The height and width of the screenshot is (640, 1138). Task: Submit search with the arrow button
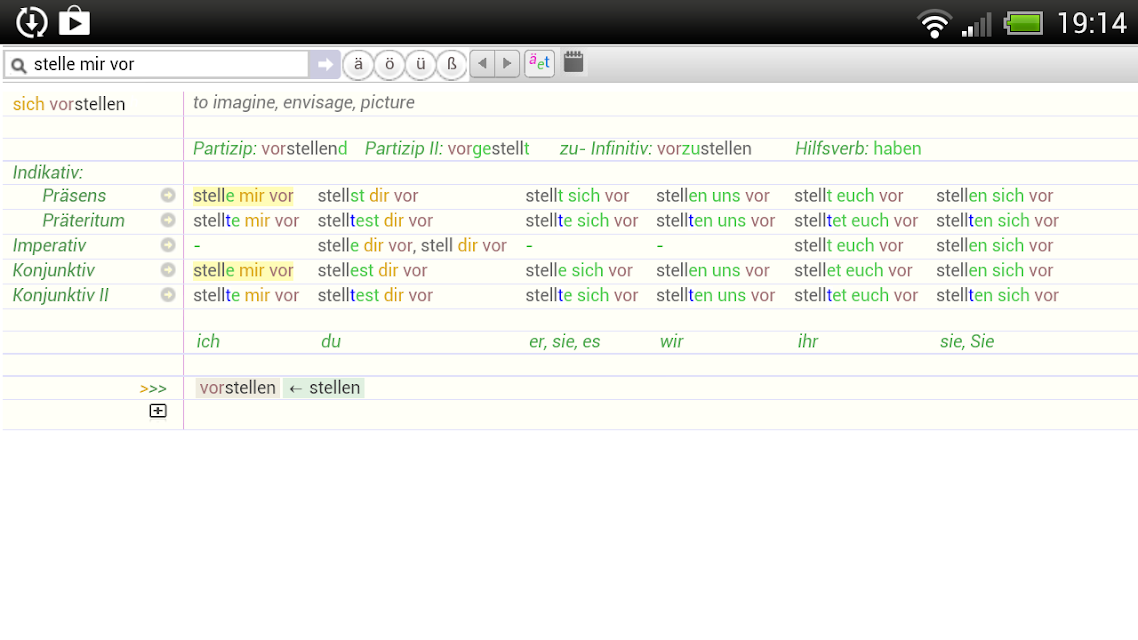coord(325,65)
